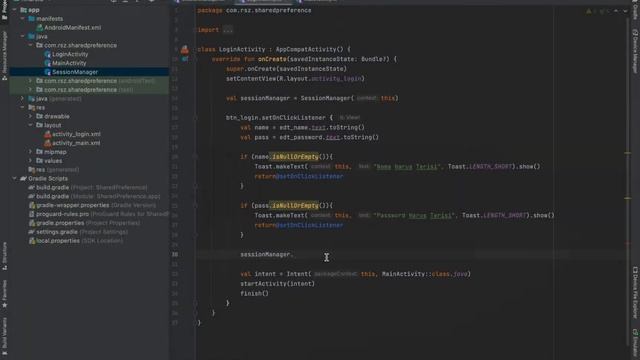Click the manifest file icon beside AndroidManifest.xml
The image size is (640, 360).
40,28
